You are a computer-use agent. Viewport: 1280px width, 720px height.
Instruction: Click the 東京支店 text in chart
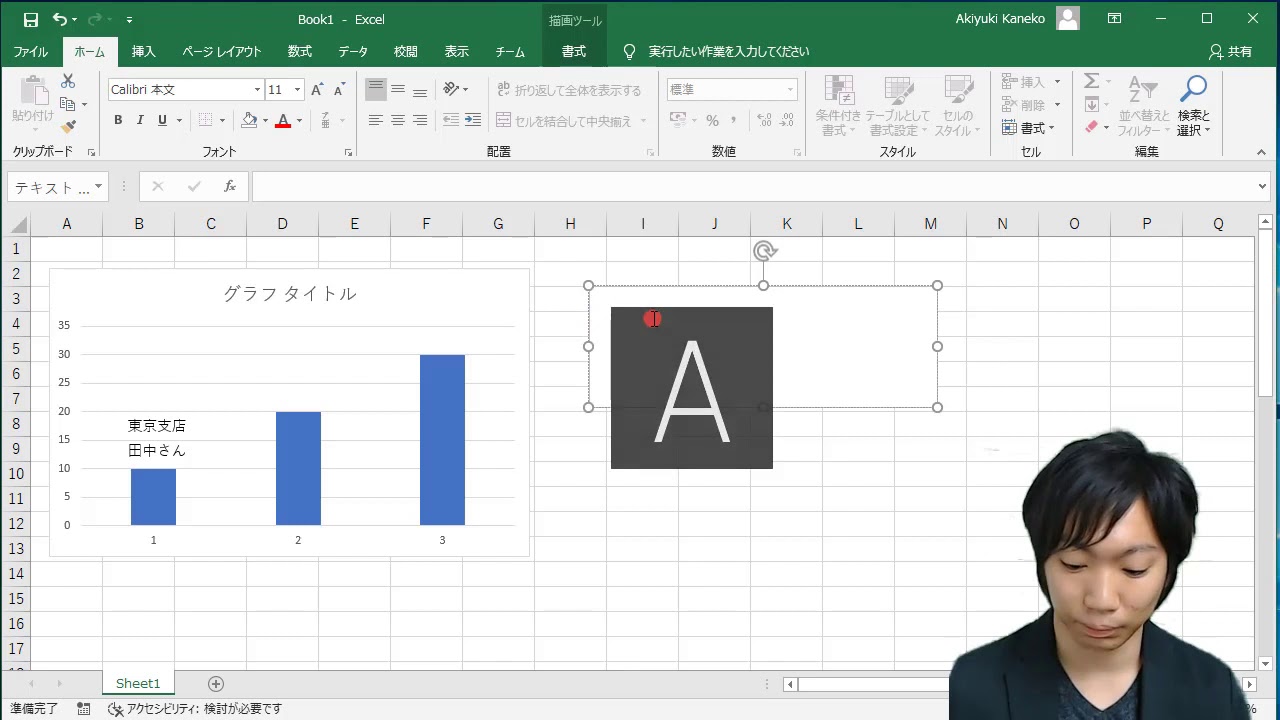point(157,426)
